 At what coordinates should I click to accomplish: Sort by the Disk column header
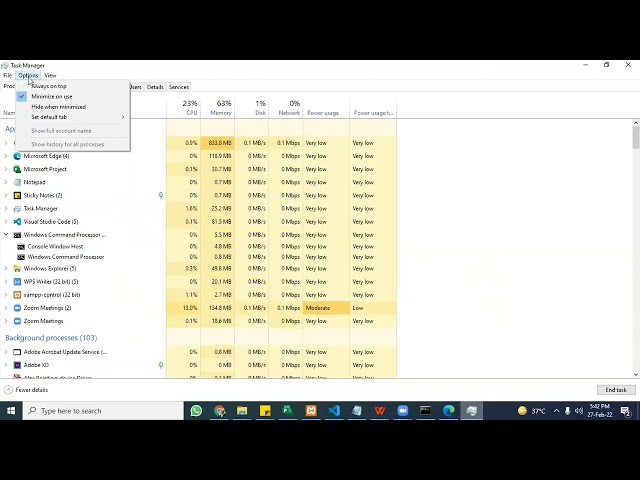tap(252, 108)
